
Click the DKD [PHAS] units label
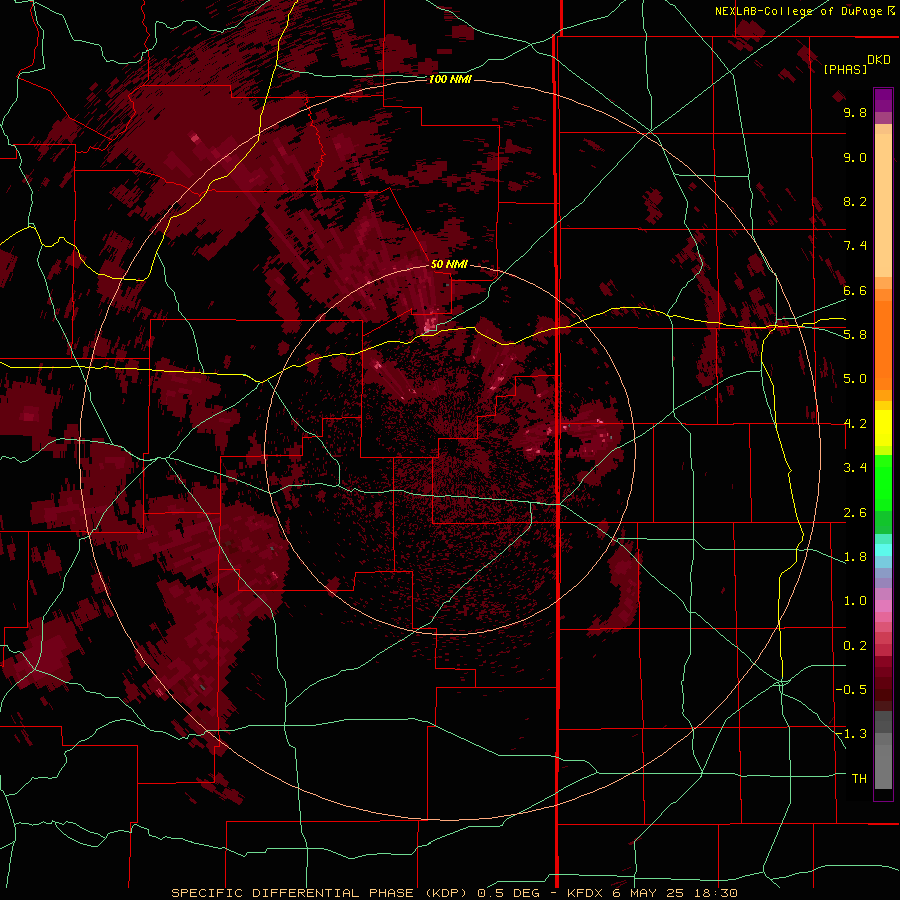tap(856, 64)
